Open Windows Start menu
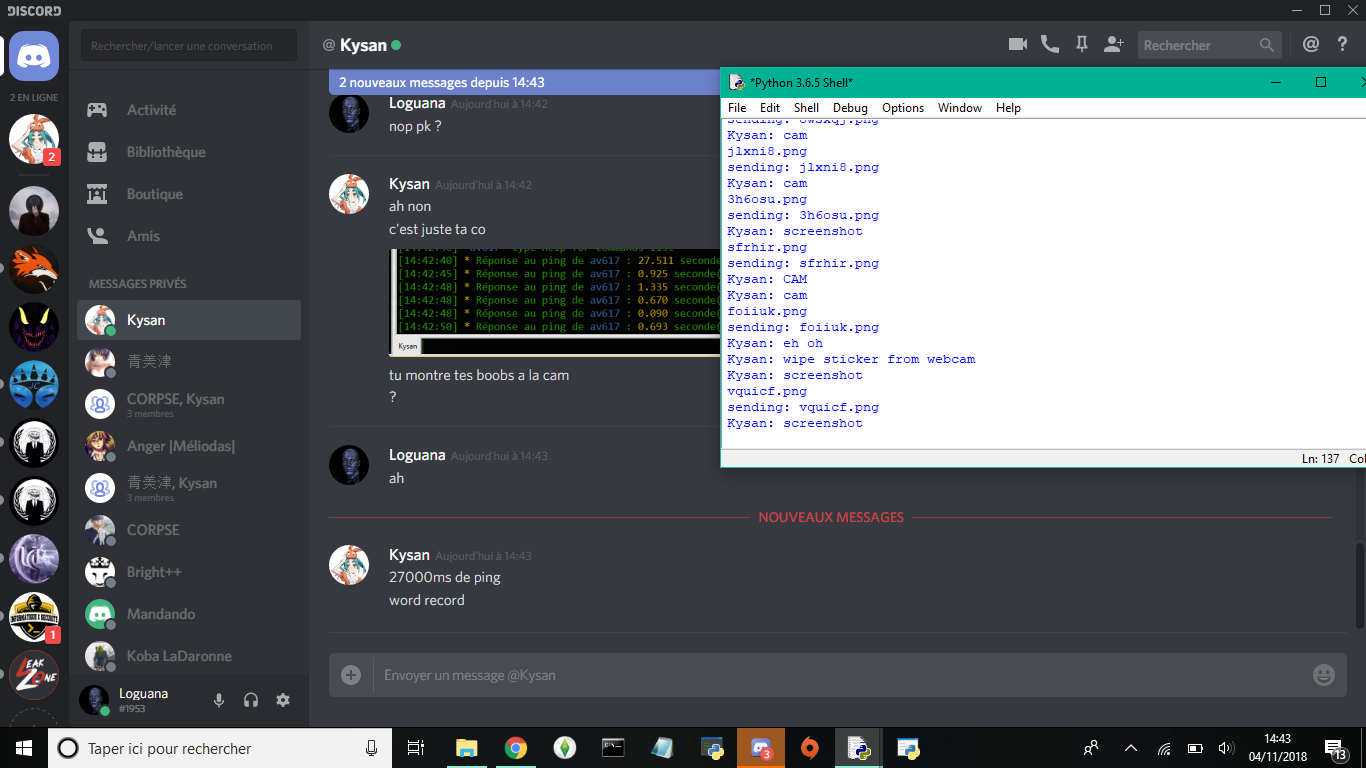This screenshot has width=1366, height=768. point(24,748)
